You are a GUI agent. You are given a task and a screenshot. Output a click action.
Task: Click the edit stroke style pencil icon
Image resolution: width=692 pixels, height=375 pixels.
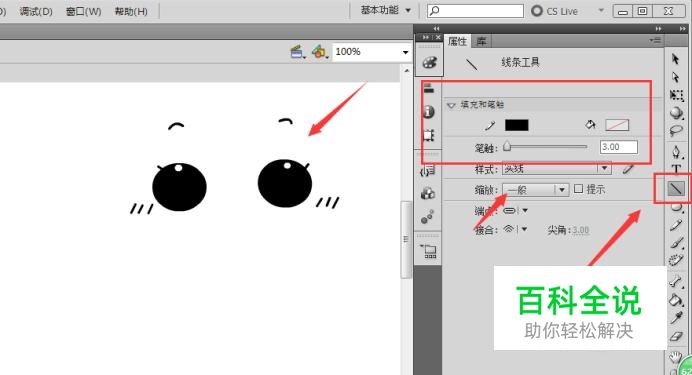[628, 169]
